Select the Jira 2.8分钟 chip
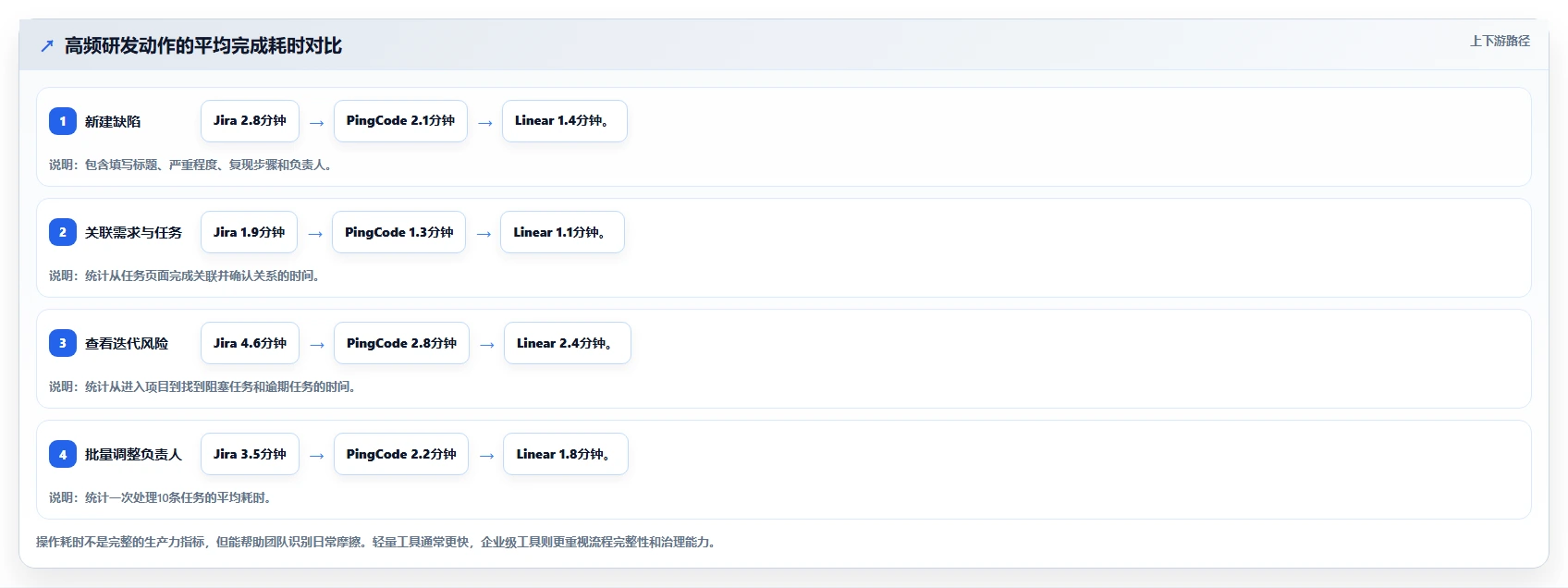 (250, 121)
